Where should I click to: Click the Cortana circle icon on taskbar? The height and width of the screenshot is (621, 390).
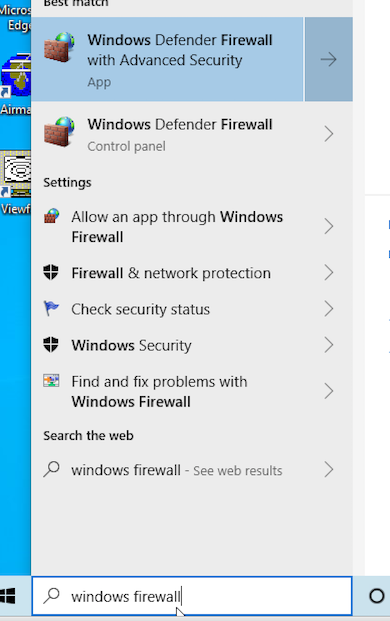point(376,596)
